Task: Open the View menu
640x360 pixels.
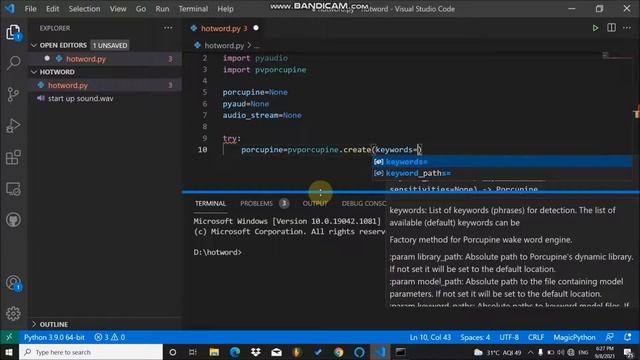Action: click(x=118, y=9)
